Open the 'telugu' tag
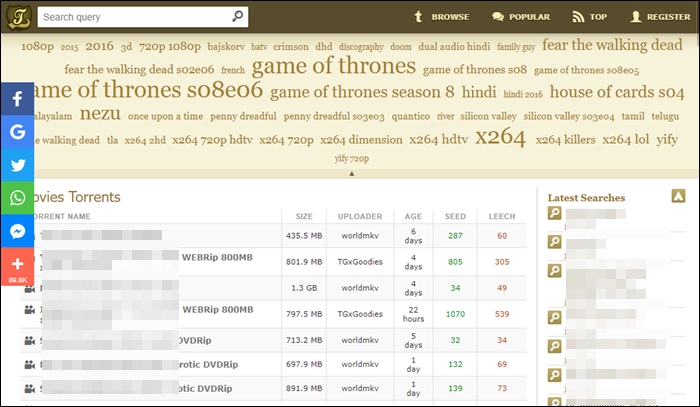Screen dimensions: 700x407 665,116
